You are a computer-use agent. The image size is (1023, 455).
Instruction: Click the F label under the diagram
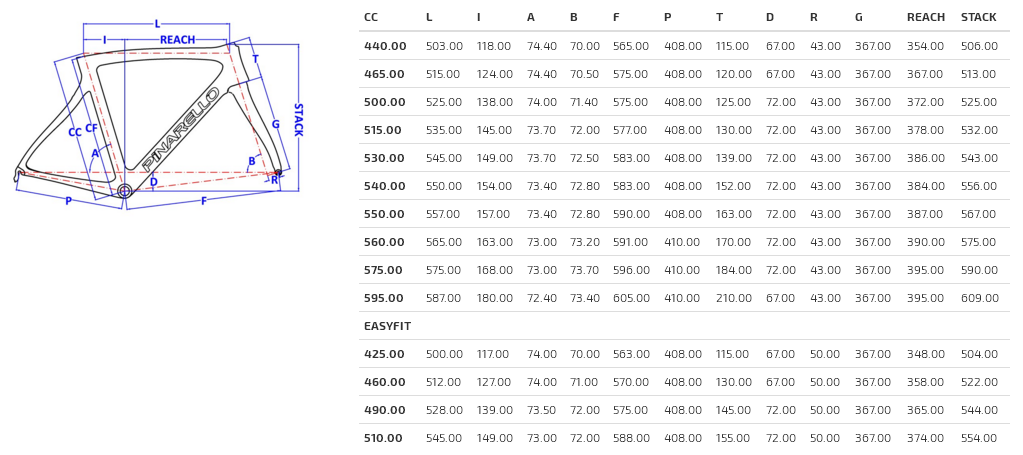click(203, 201)
